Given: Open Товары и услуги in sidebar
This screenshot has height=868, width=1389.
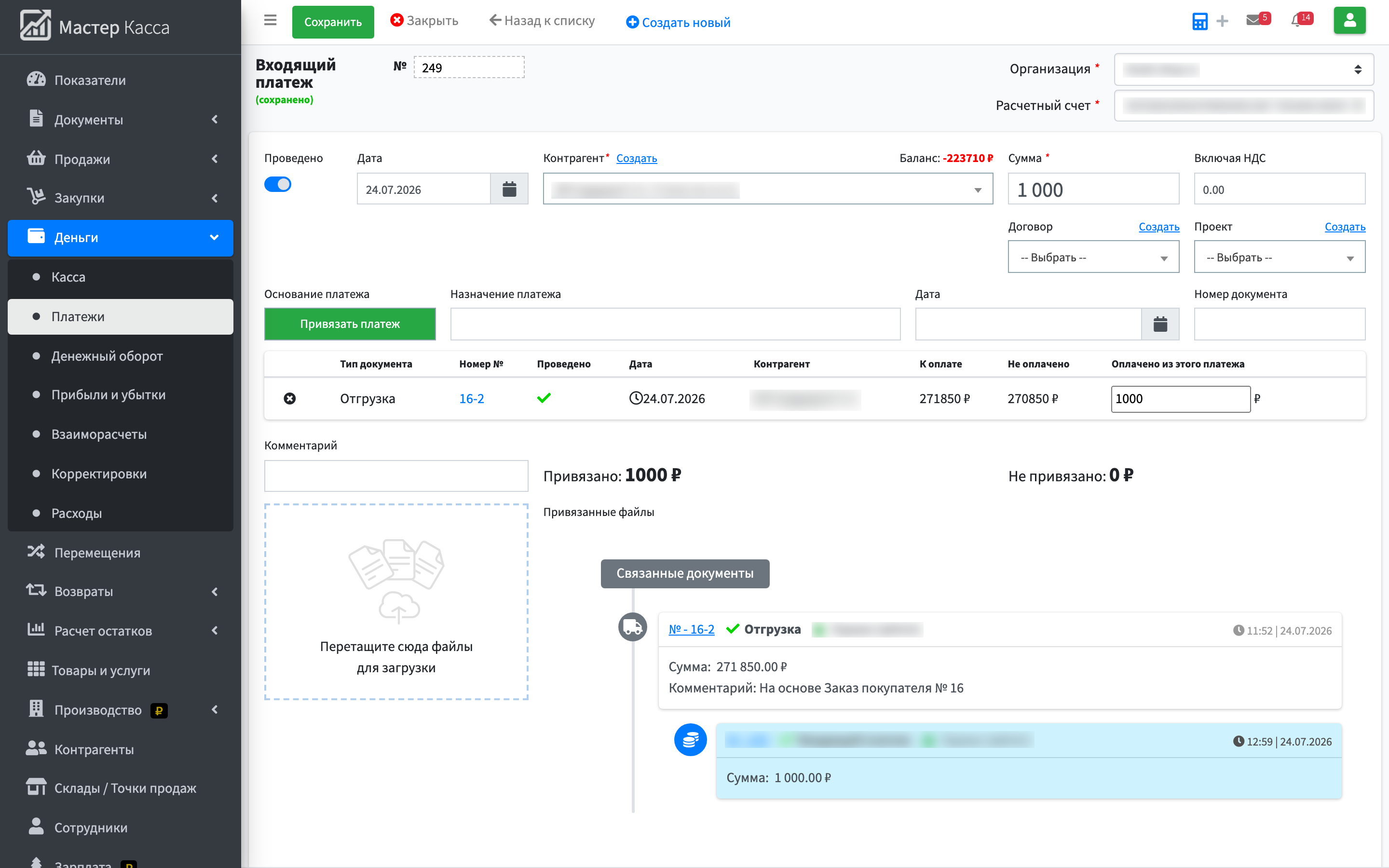Looking at the screenshot, I should (x=121, y=670).
